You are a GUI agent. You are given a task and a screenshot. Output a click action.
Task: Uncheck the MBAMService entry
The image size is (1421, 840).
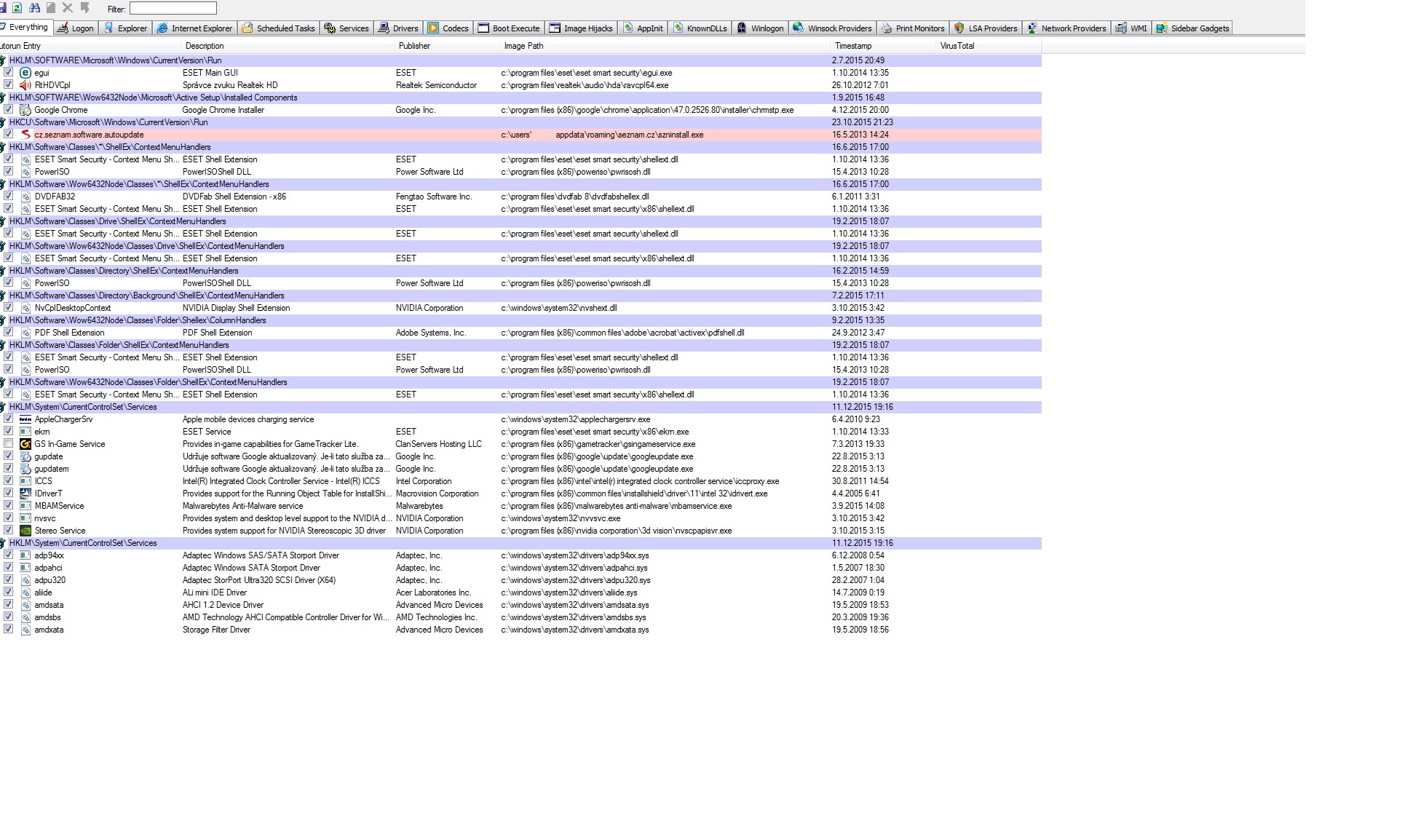(9, 506)
